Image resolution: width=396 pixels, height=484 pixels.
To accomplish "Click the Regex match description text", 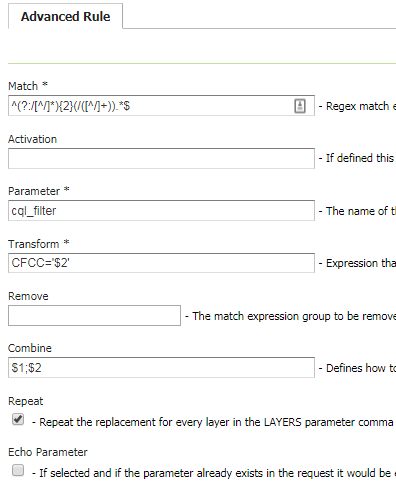I will point(357,106).
